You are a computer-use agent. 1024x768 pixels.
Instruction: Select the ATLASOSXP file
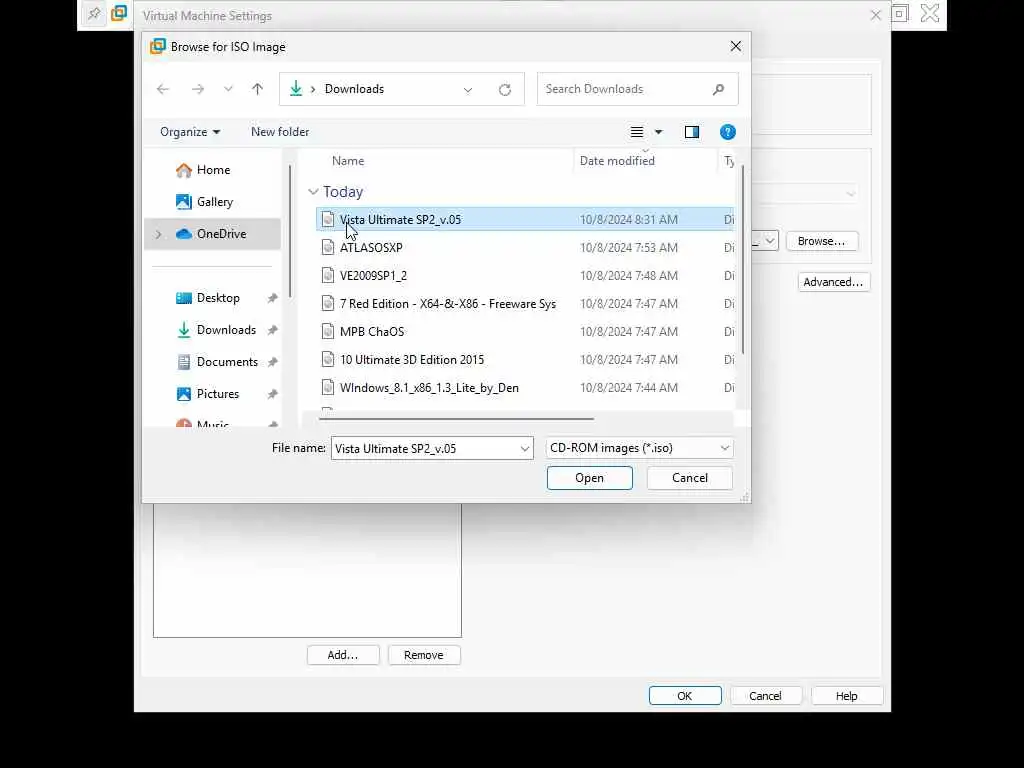(x=525, y=248)
